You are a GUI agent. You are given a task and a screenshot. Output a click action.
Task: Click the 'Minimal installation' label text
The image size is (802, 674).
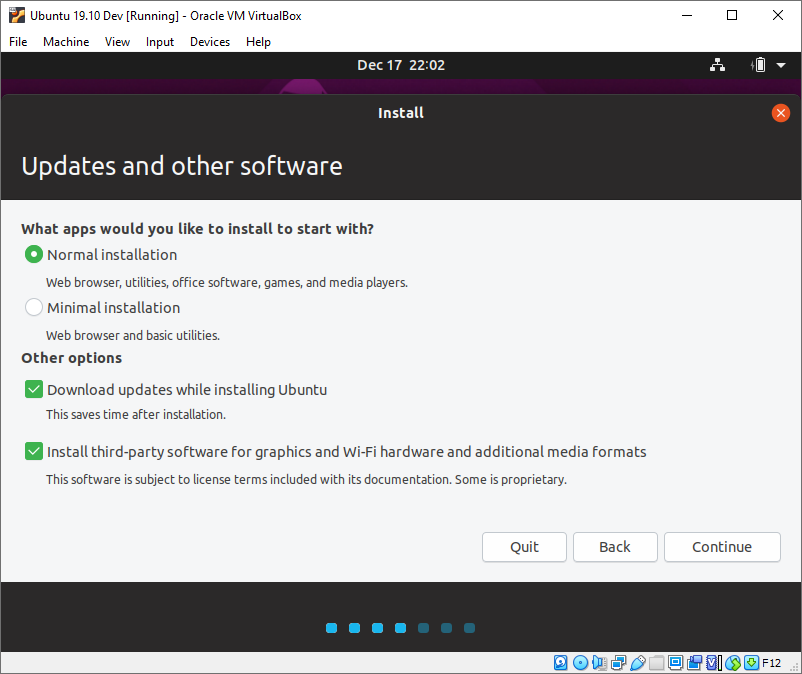click(x=114, y=308)
